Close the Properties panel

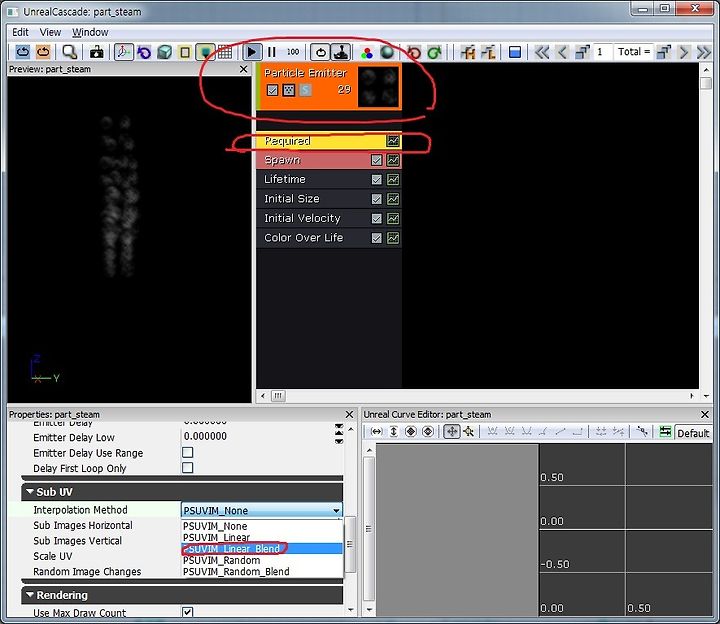pos(349,415)
